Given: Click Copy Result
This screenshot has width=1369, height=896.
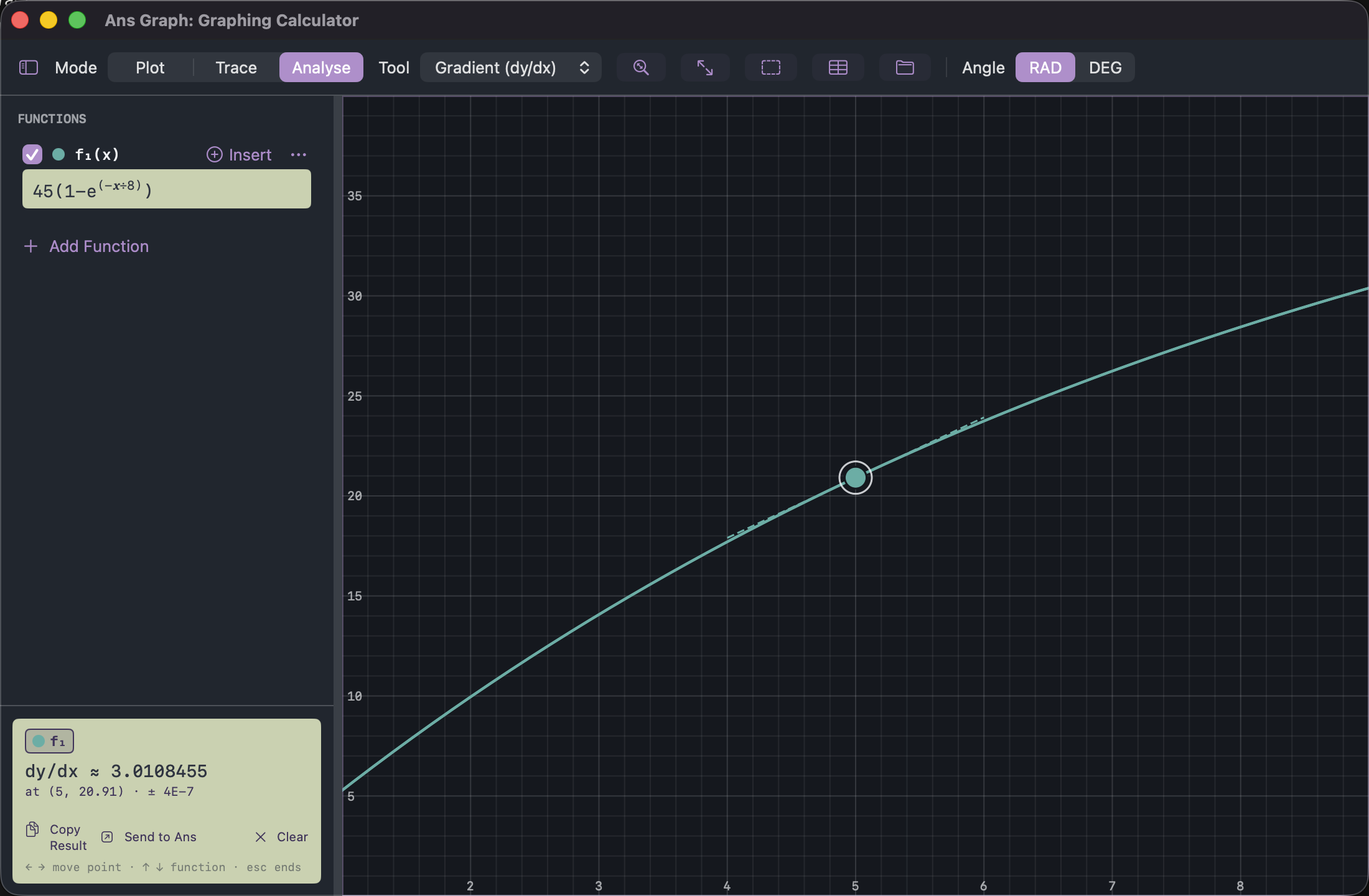Looking at the screenshot, I should [x=57, y=837].
